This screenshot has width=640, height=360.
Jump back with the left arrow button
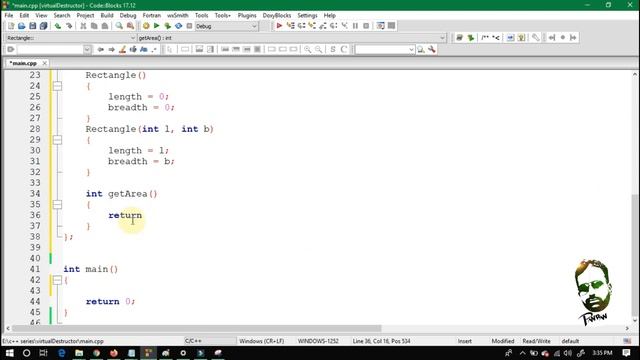click(100, 49)
